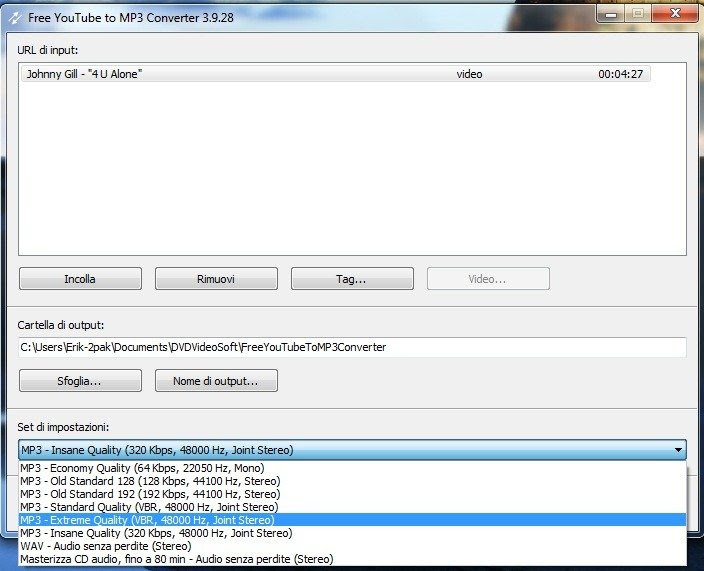704x571 pixels.
Task: Click the Rimuovi button
Action: click(x=216, y=279)
